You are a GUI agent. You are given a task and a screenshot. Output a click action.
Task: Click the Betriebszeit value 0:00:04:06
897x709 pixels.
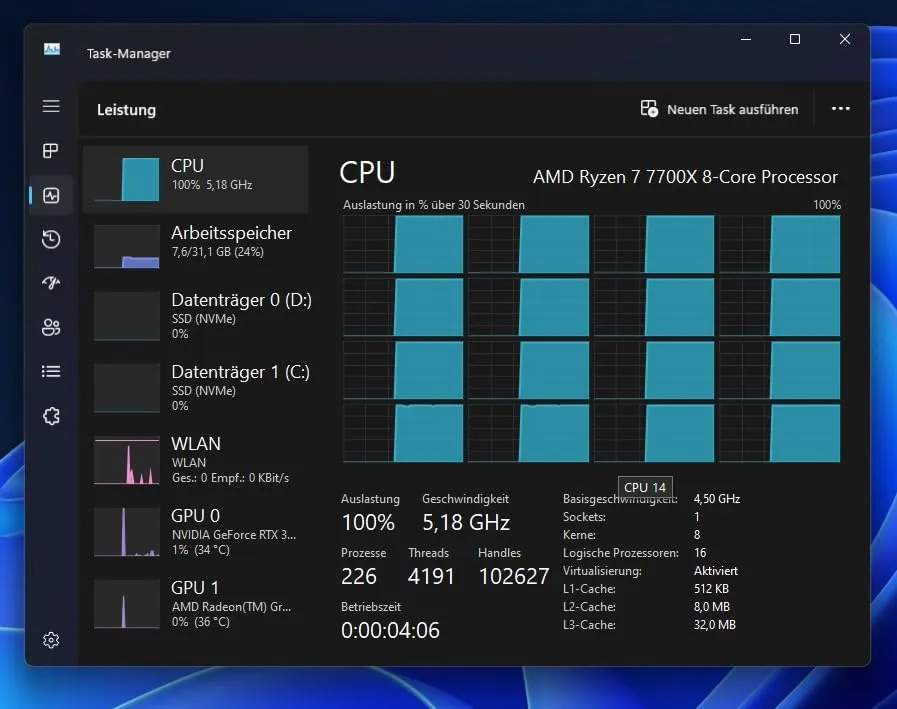[390, 630]
